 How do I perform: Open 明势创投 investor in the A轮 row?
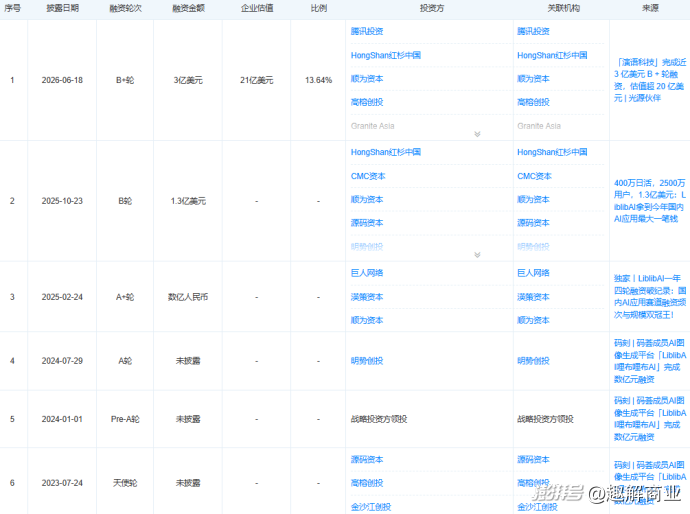(367, 361)
